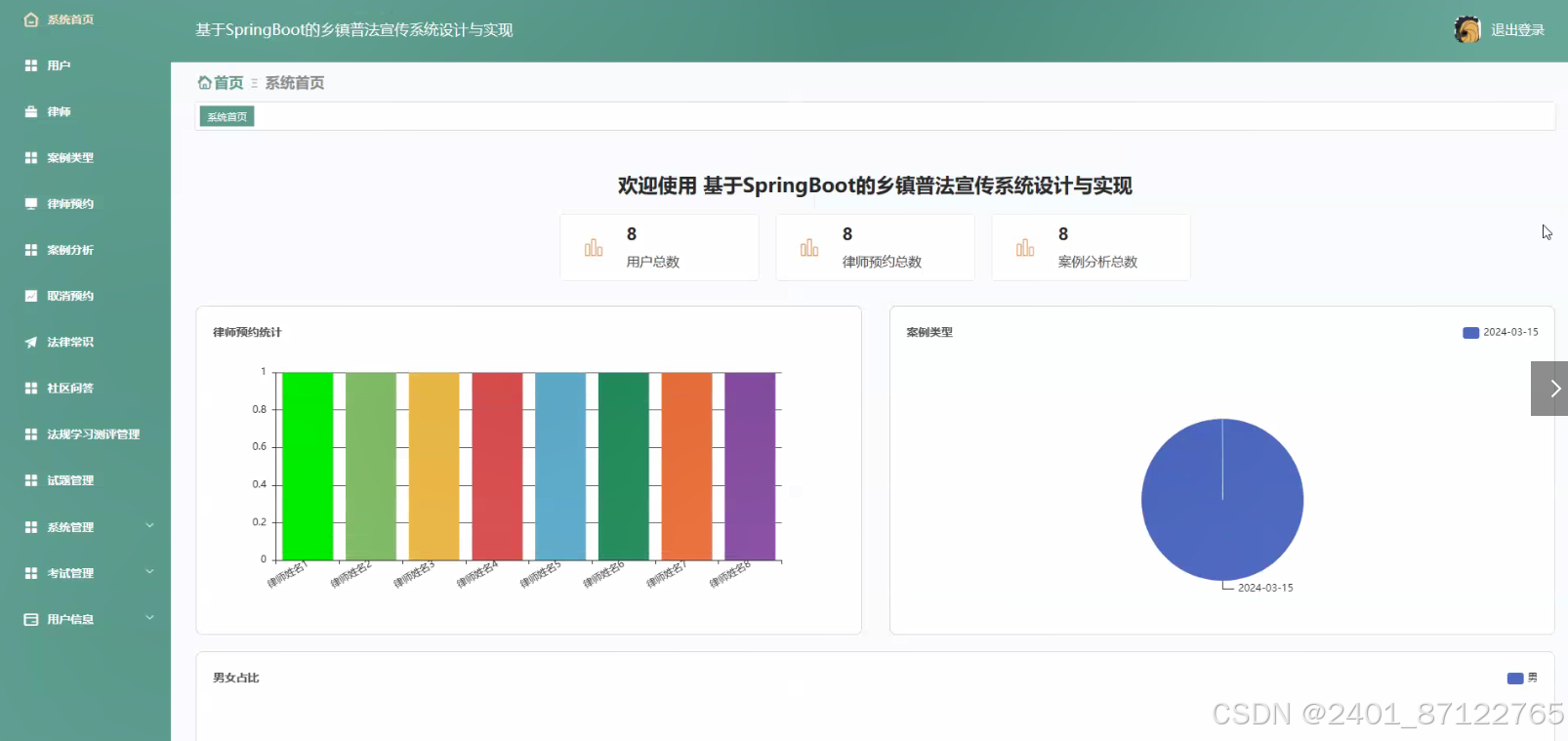Toggle the 2024-03-15 legend in 案例类型 chart
Image resolution: width=1568 pixels, height=741 pixels.
[1501, 332]
